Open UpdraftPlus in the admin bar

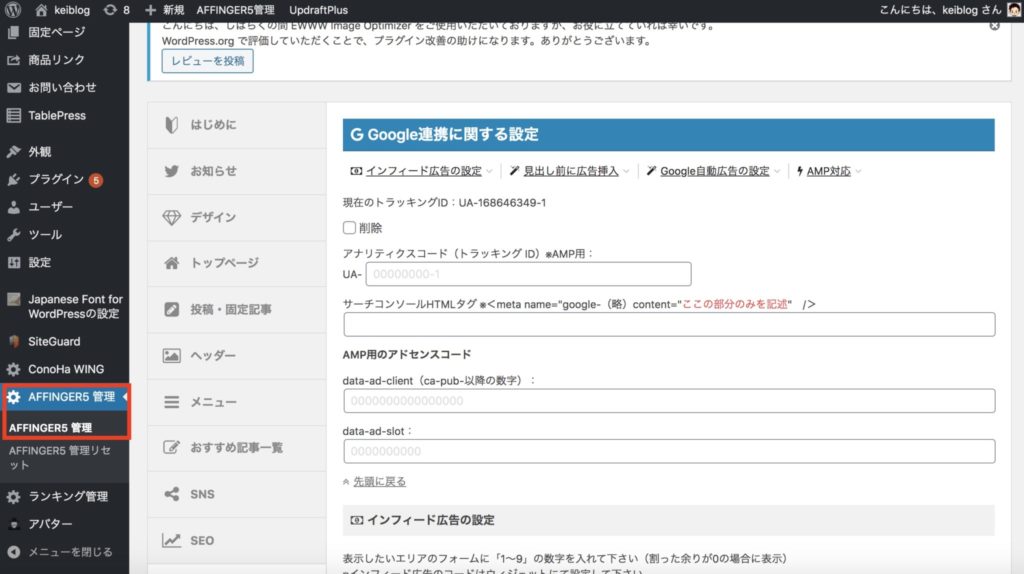[x=318, y=10]
